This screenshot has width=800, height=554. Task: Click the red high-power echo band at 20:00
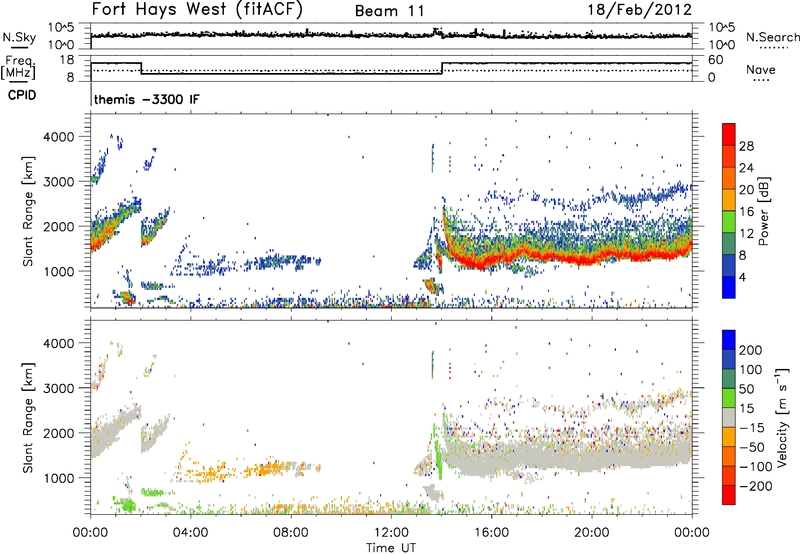coord(591,259)
